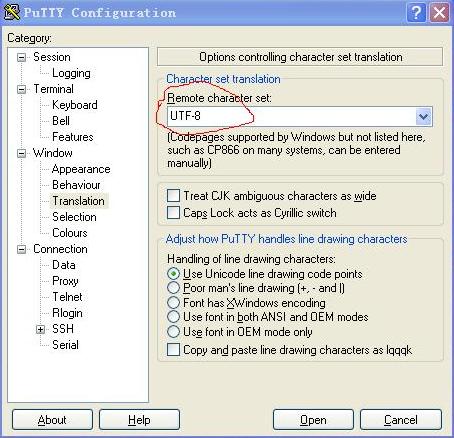
Task: Collapse the Terminal category node
Action: click(21, 90)
